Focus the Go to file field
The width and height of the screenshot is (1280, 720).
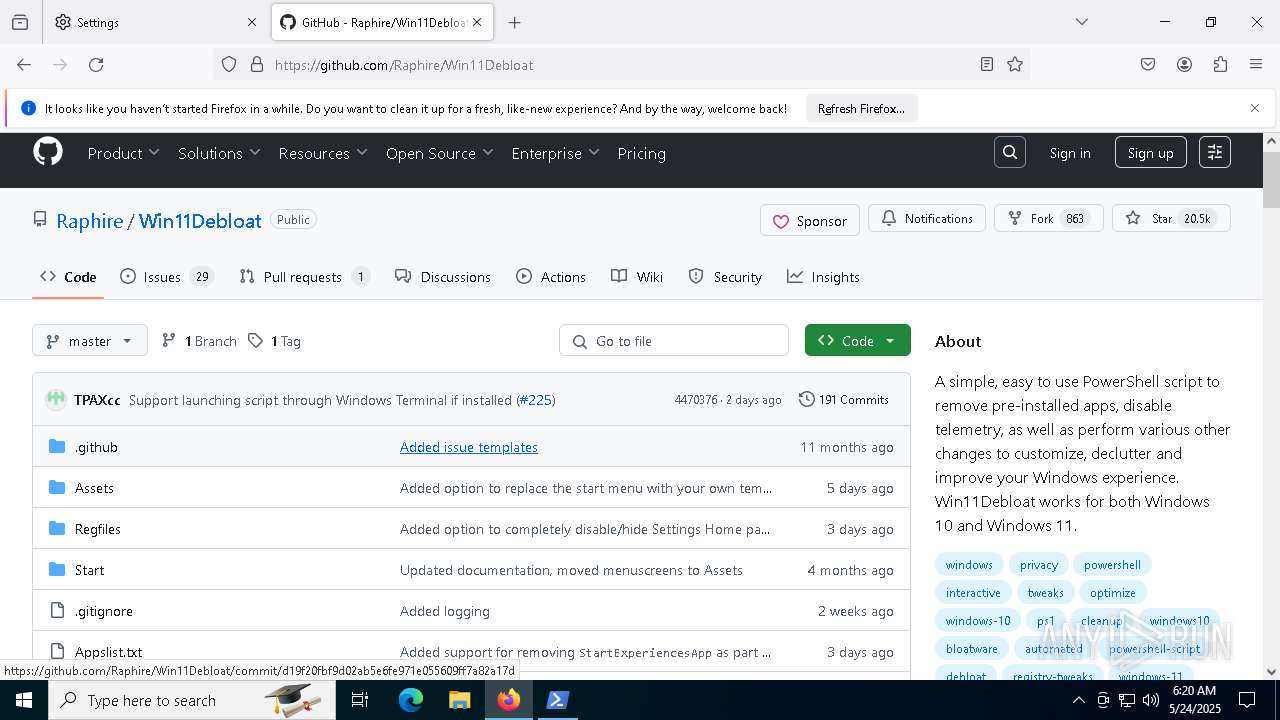click(674, 341)
